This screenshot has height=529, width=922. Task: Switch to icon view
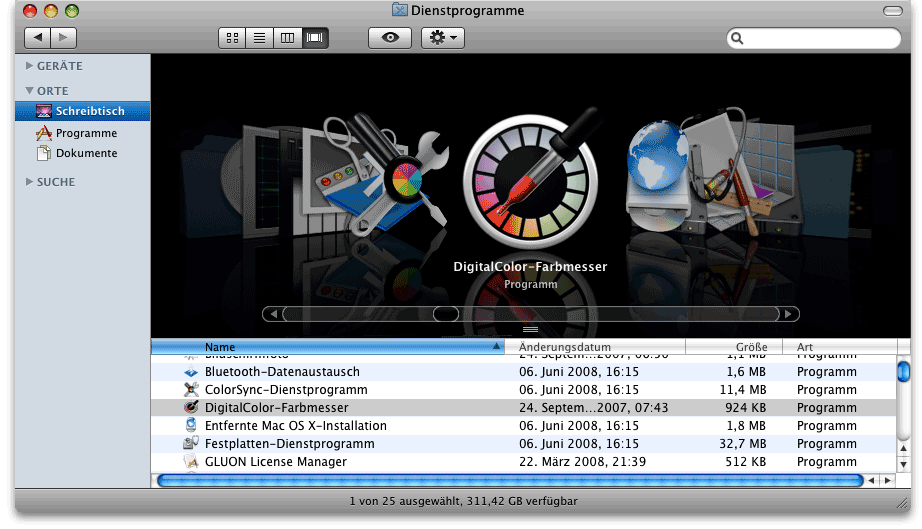click(232, 38)
